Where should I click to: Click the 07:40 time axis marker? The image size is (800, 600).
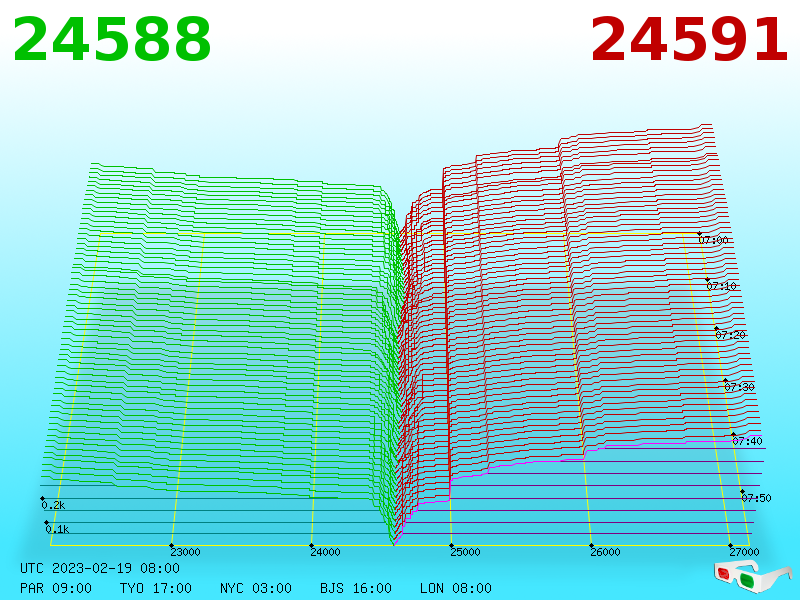747,441
